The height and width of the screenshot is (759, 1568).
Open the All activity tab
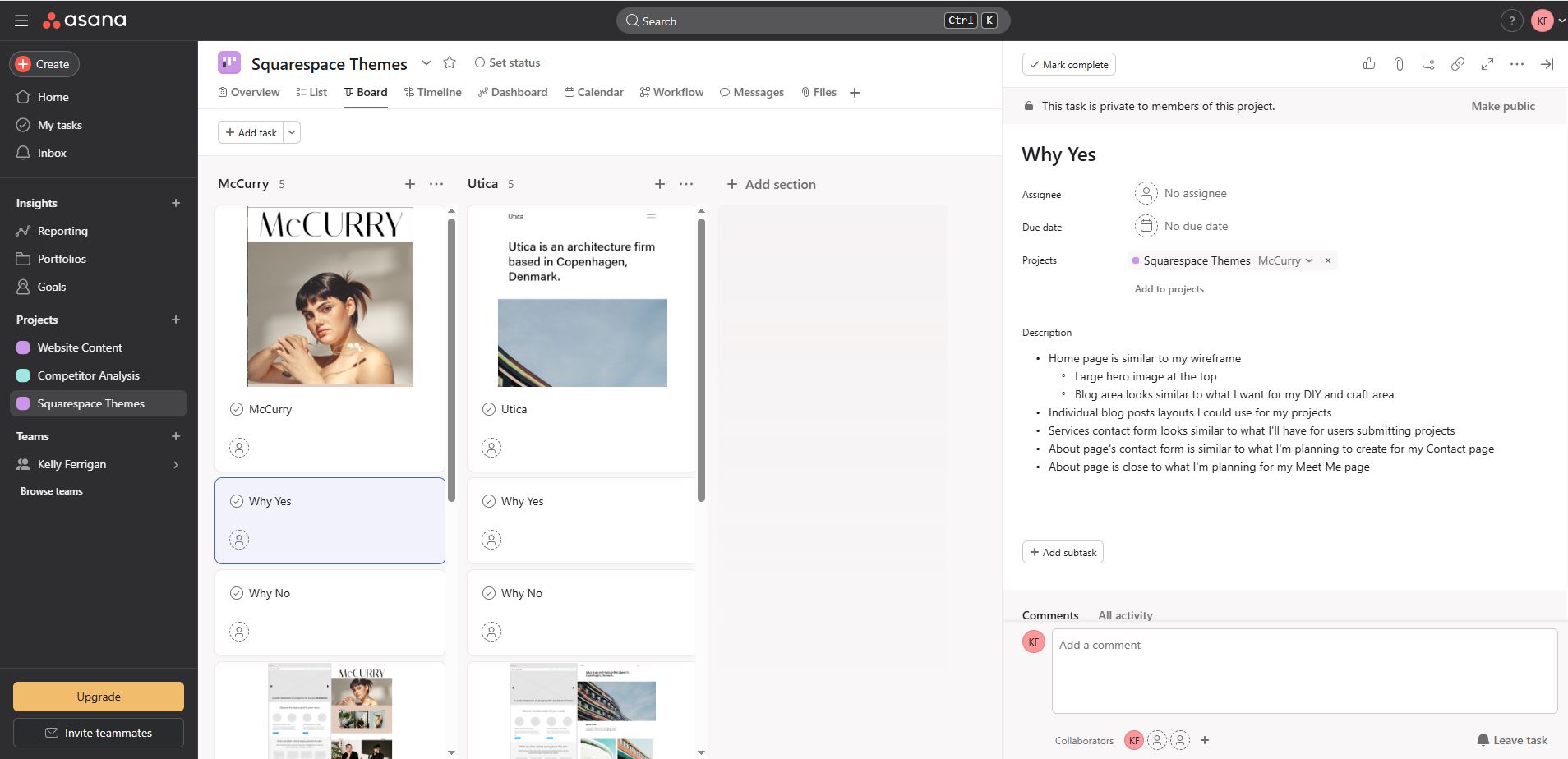click(1124, 615)
